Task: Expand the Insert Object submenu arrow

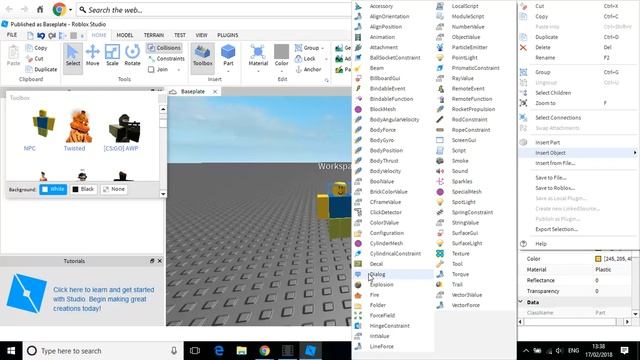Action: point(635,153)
